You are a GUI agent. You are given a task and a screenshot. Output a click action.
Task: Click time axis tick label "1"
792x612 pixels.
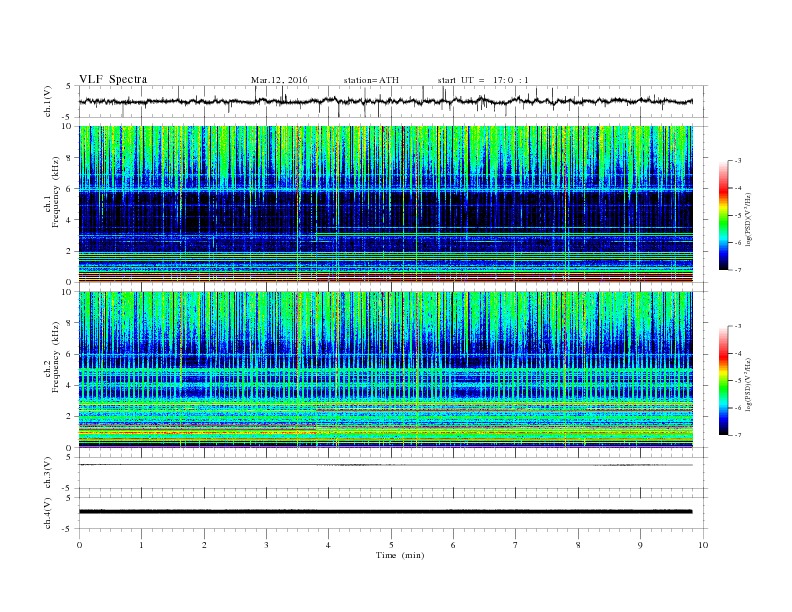click(x=142, y=545)
